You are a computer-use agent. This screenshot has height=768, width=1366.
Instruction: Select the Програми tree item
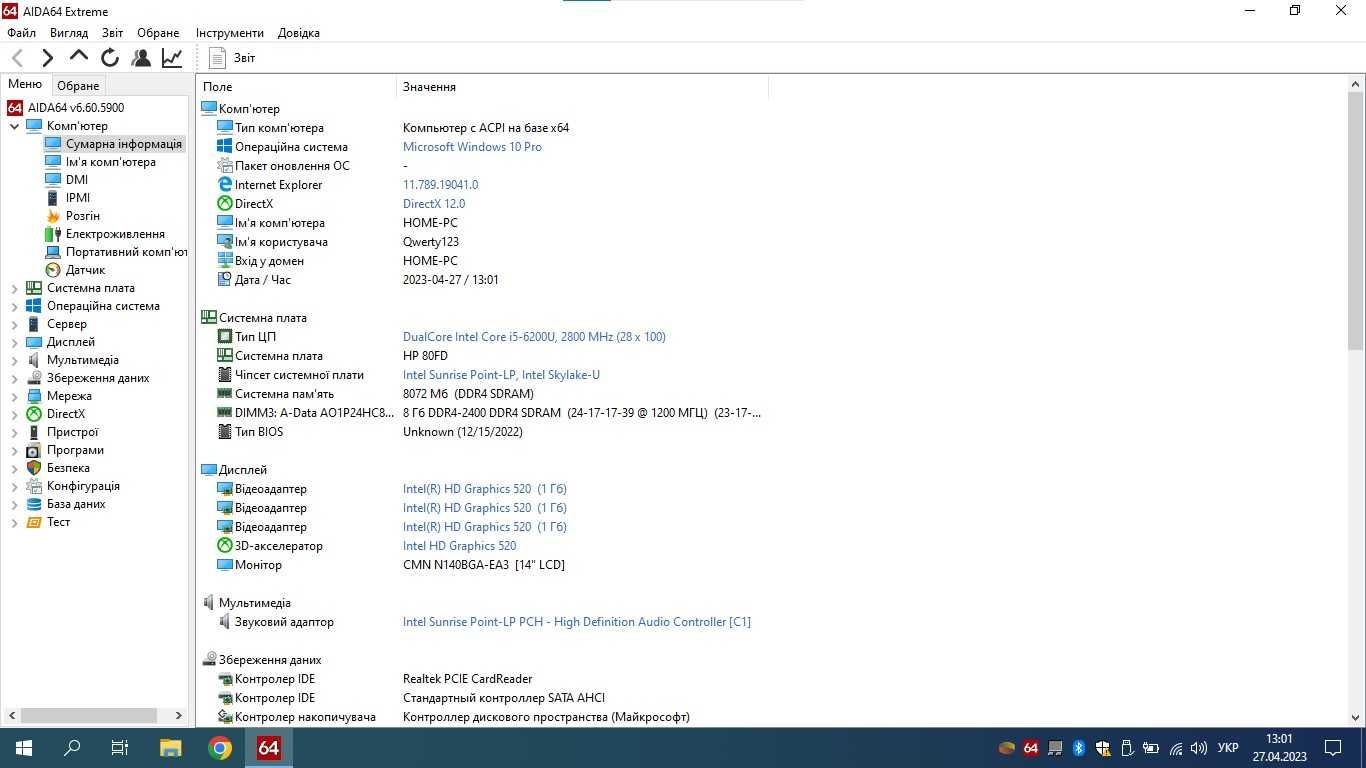75,450
